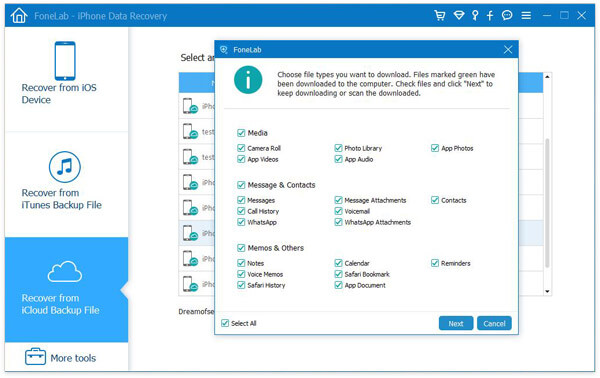The width and height of the screenshot is (600, 378).
Task: Click the key register icon
Action: pos(475,15)
